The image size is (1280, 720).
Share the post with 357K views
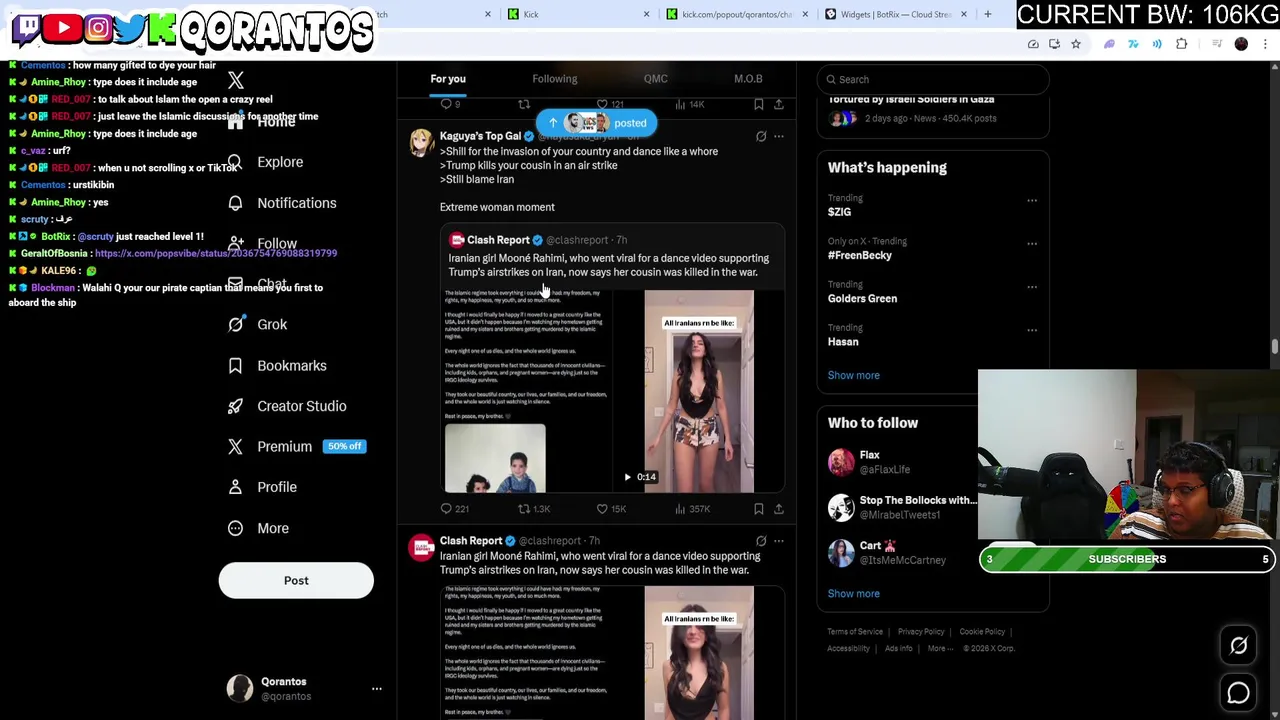779,509
